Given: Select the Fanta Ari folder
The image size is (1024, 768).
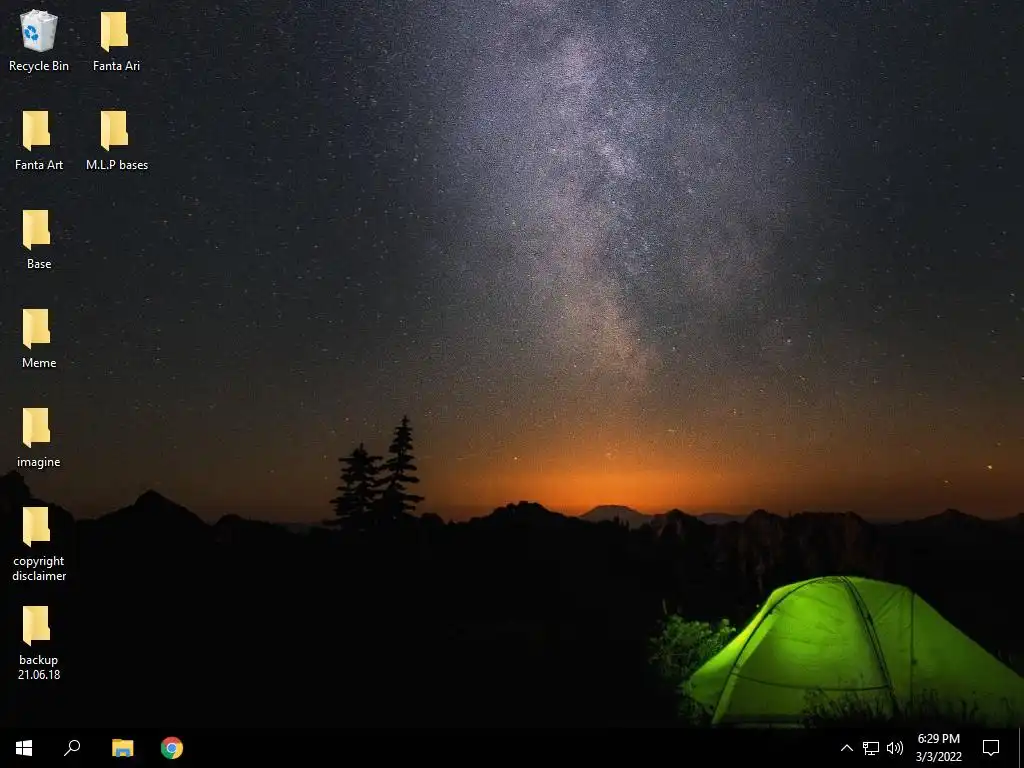Looking at the screenshot, I should coord(116,40).
